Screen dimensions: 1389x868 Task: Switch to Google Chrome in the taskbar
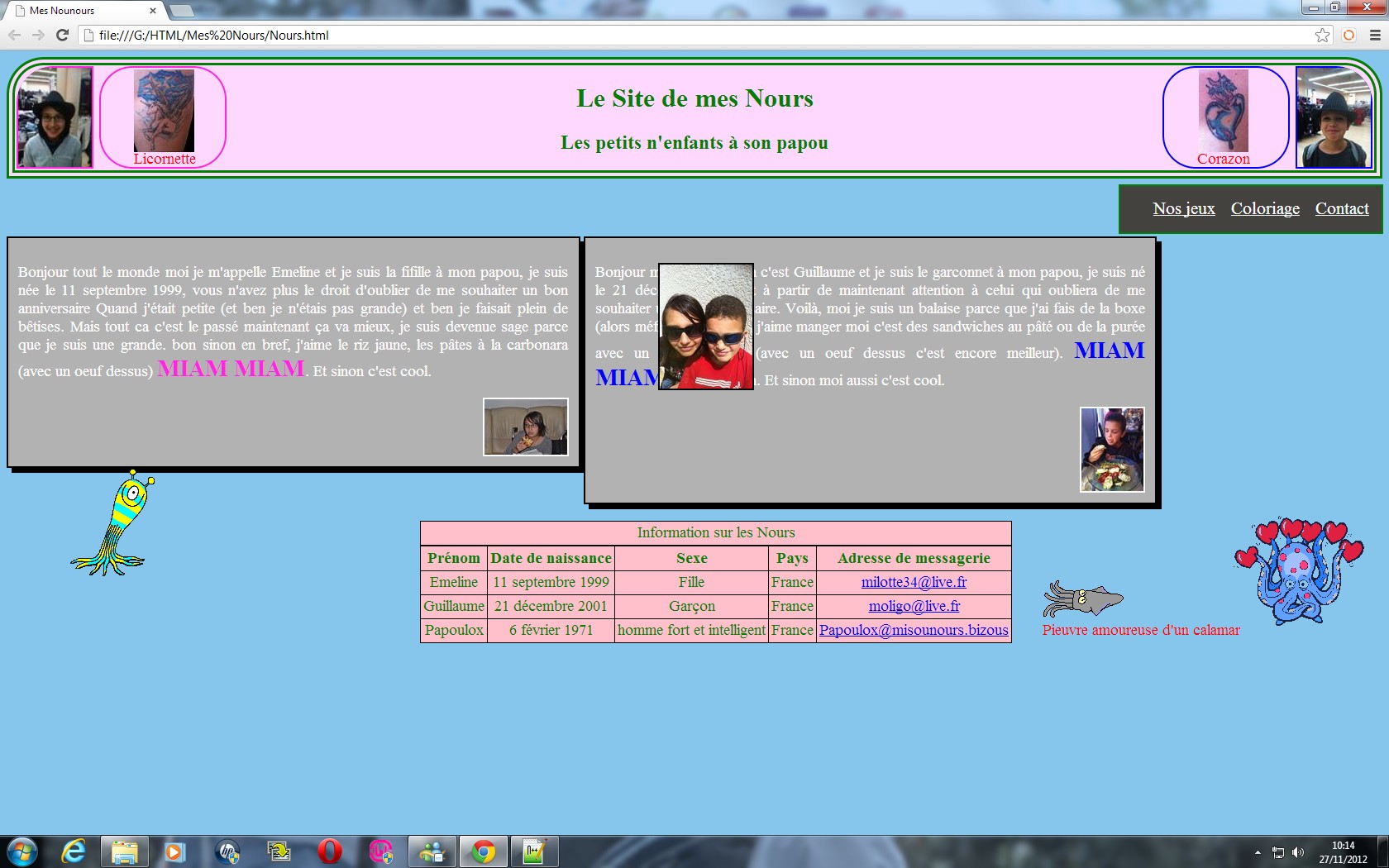point(484,851)
